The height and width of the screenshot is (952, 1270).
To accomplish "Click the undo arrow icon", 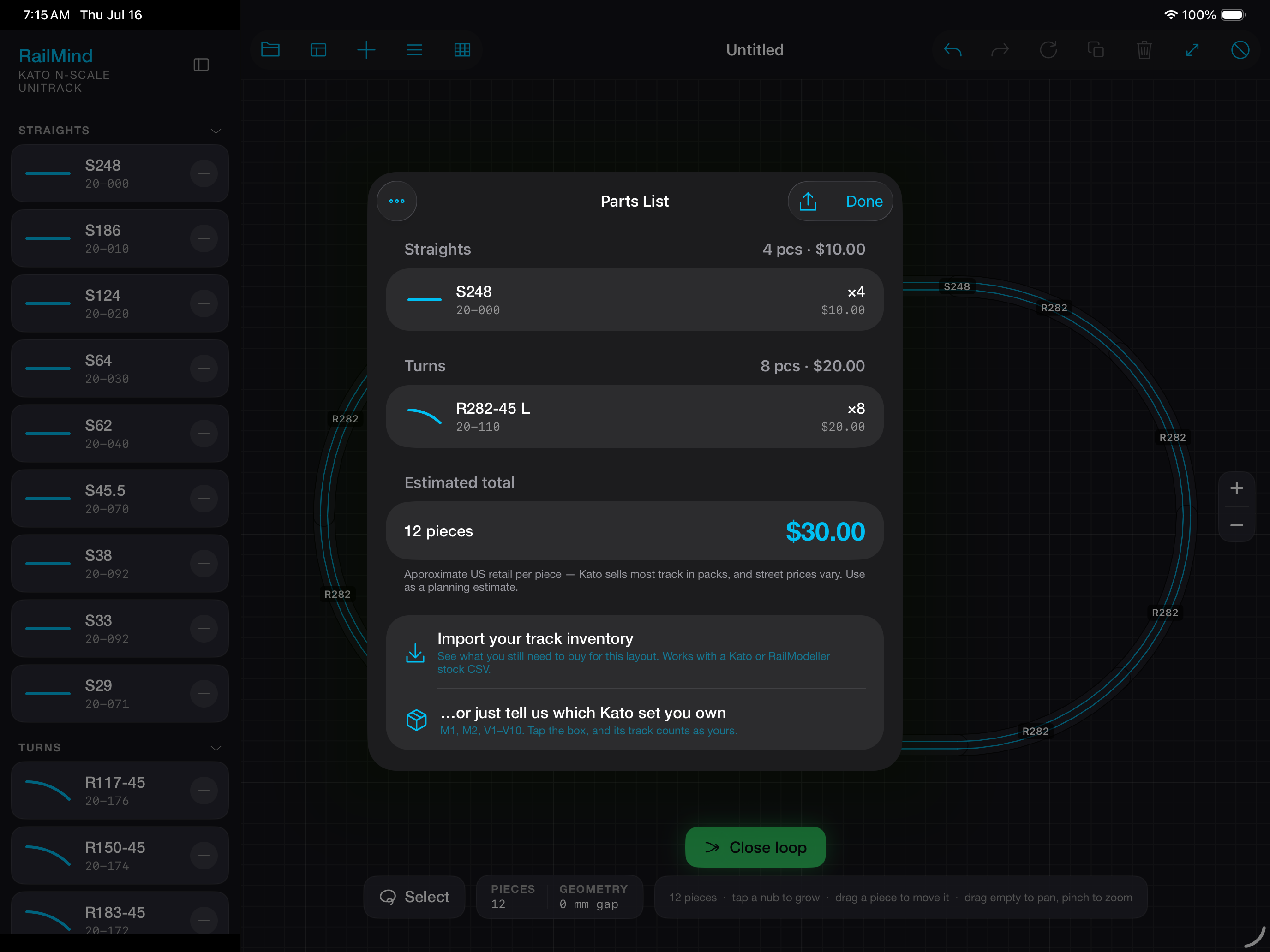I will tap(952, 50).
